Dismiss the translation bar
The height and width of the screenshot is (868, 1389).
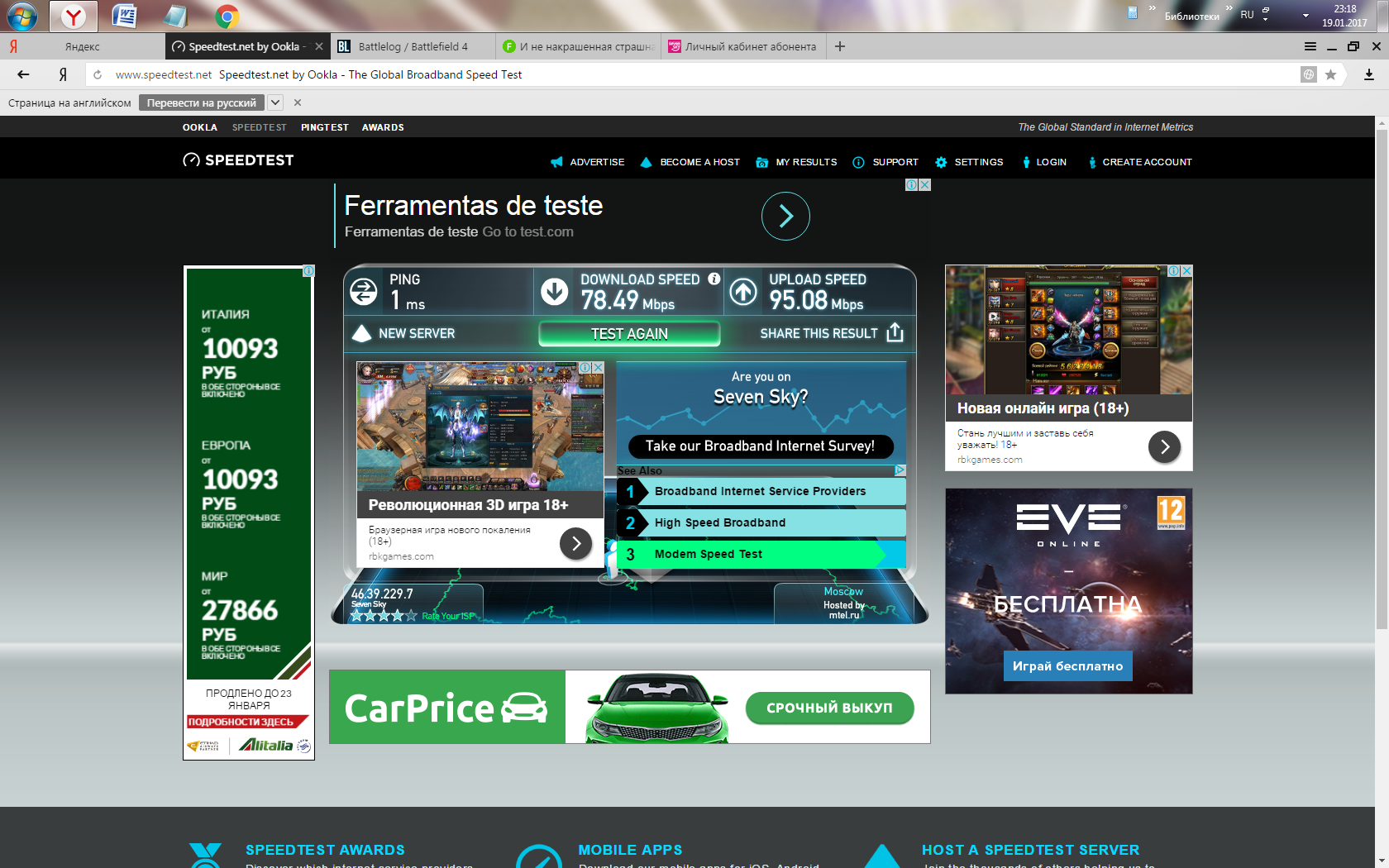pyautogui.click(x=298, y=103)
